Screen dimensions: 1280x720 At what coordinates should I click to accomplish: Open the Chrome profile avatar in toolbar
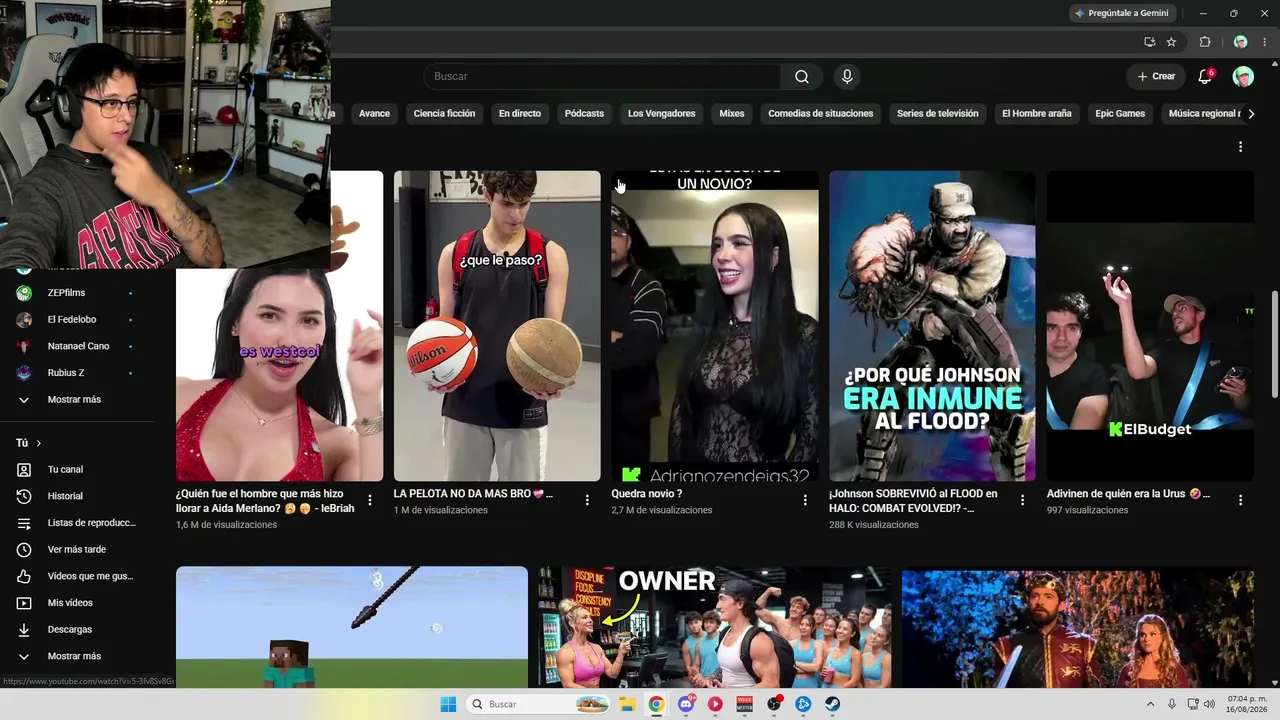pos(1240,42)
